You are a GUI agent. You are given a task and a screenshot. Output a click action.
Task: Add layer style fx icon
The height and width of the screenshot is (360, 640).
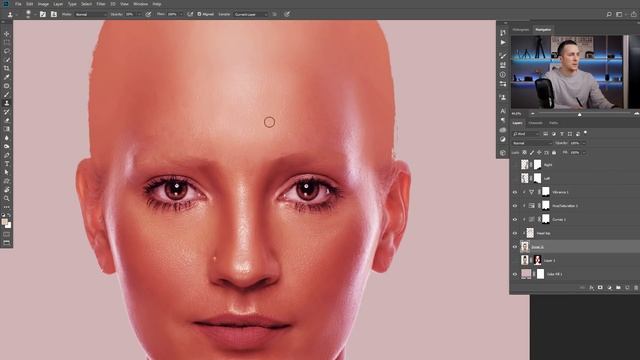(591, 288)
